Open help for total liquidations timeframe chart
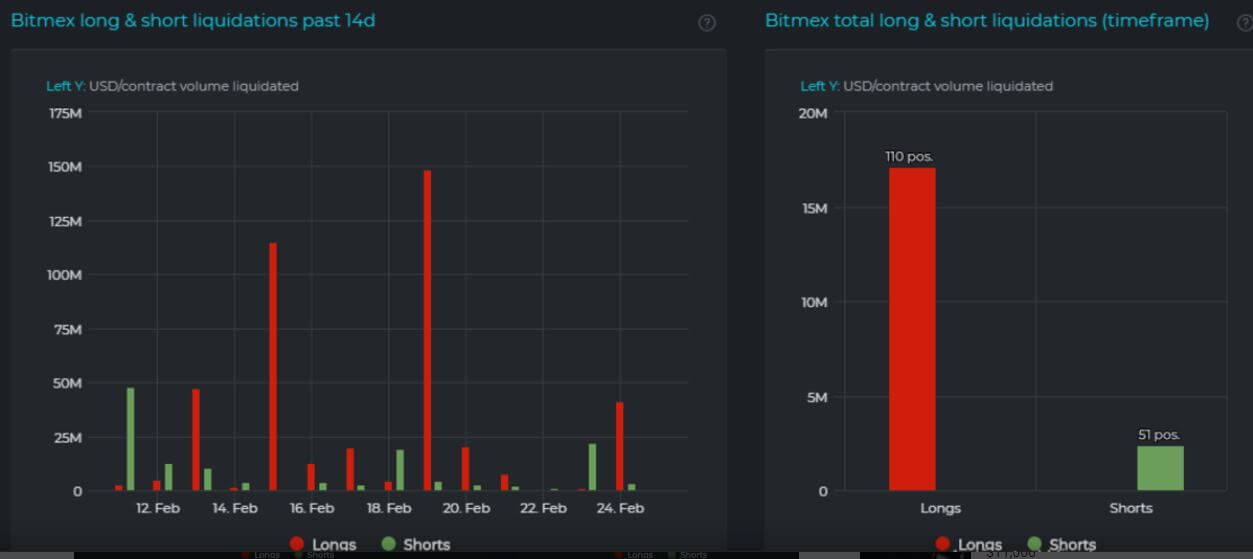1253x559 pixels. coord(1244,23)
